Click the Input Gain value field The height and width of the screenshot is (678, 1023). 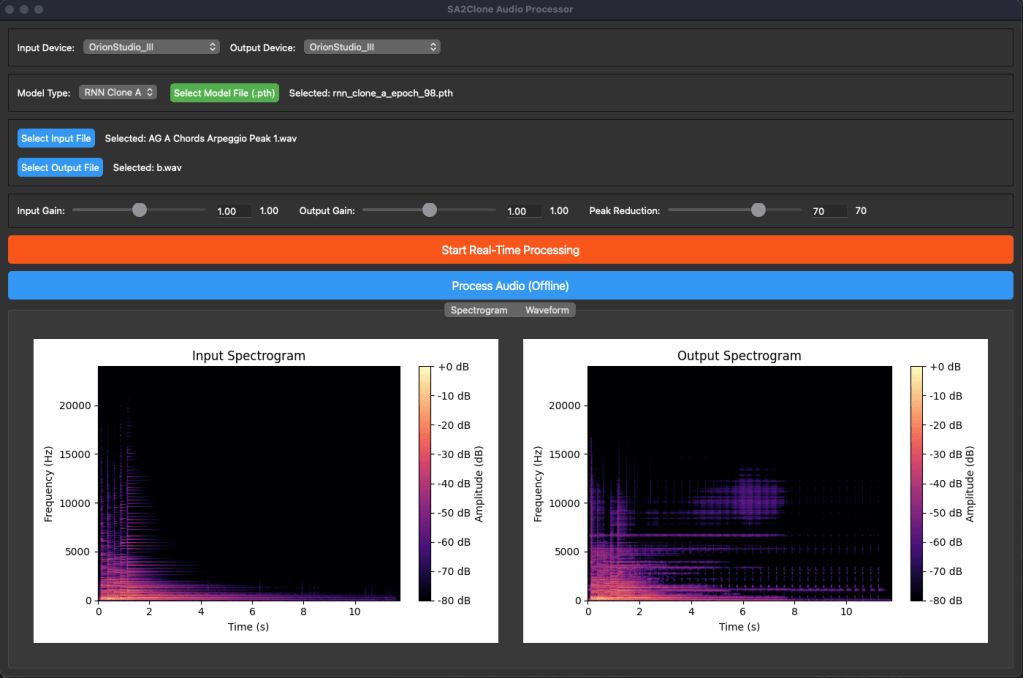(x=232, y=211)
